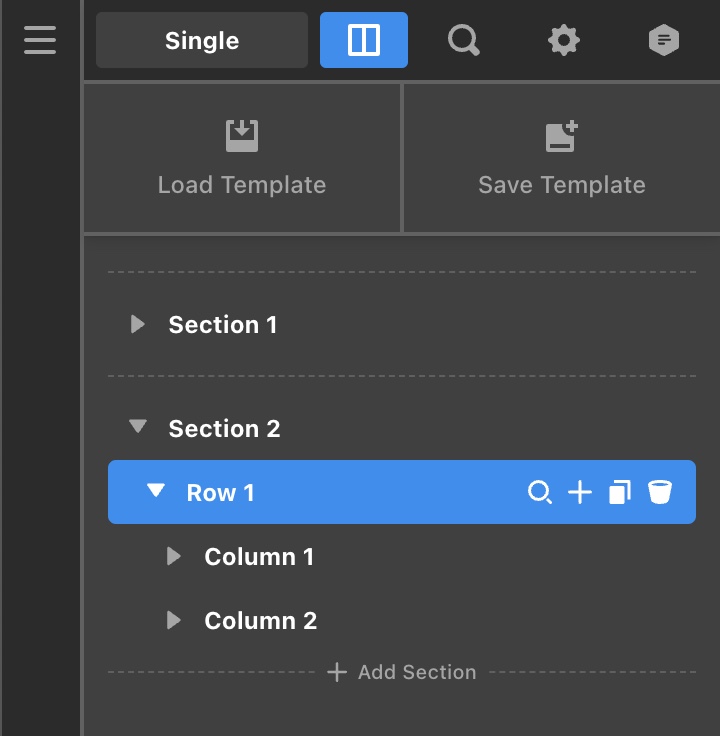
Task: Expand Section 1 arrow
Action: coord(138,324)
